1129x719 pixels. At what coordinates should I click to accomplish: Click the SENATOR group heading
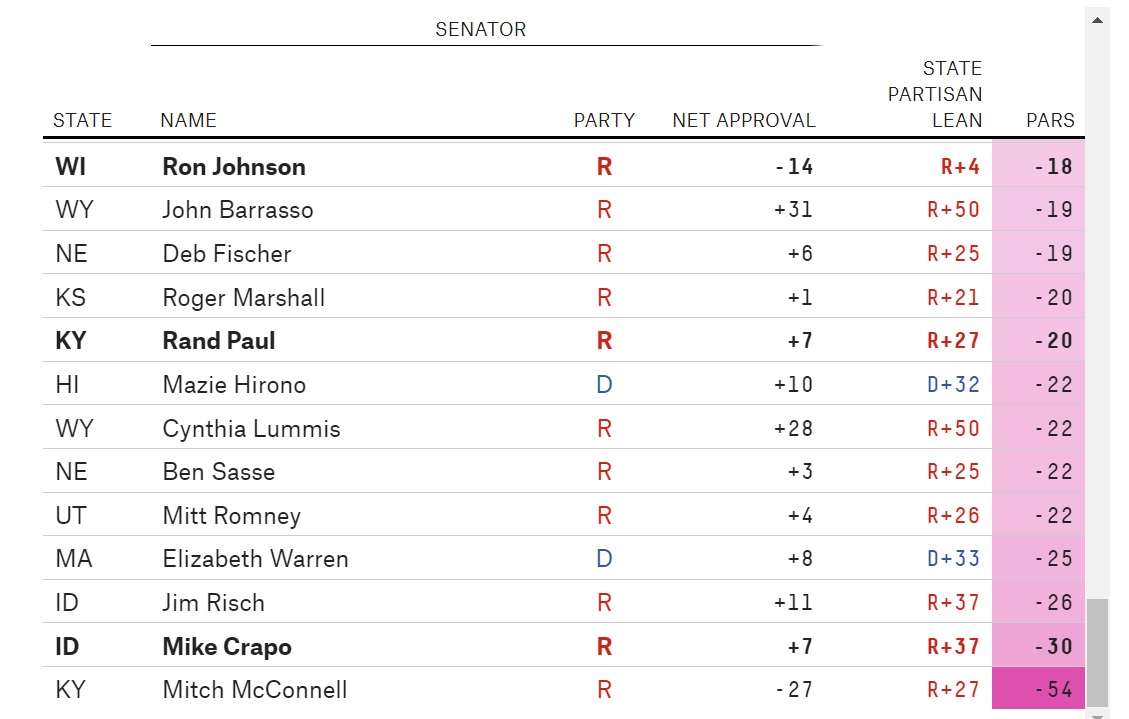(x=480, y=30)
